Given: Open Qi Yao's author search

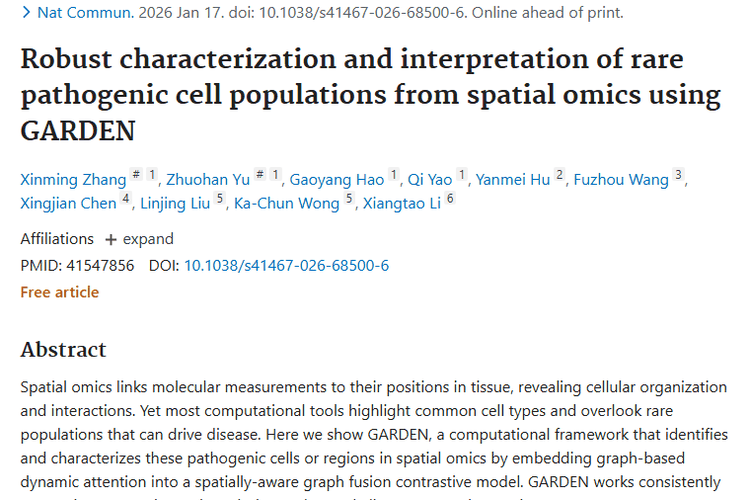Looking at the screenshot, I should click(x=431, y=180).
